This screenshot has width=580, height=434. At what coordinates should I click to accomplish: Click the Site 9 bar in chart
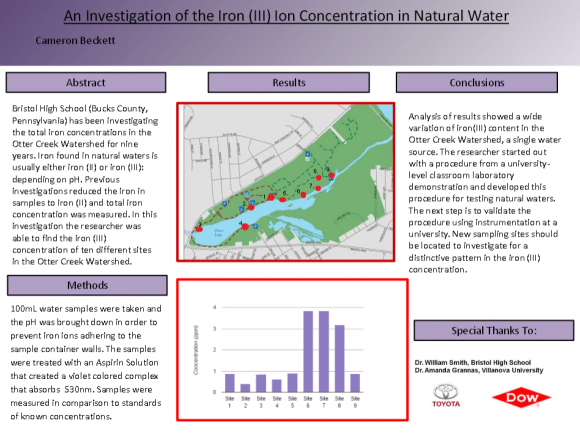pyautogui.click(x=355, y=383)
